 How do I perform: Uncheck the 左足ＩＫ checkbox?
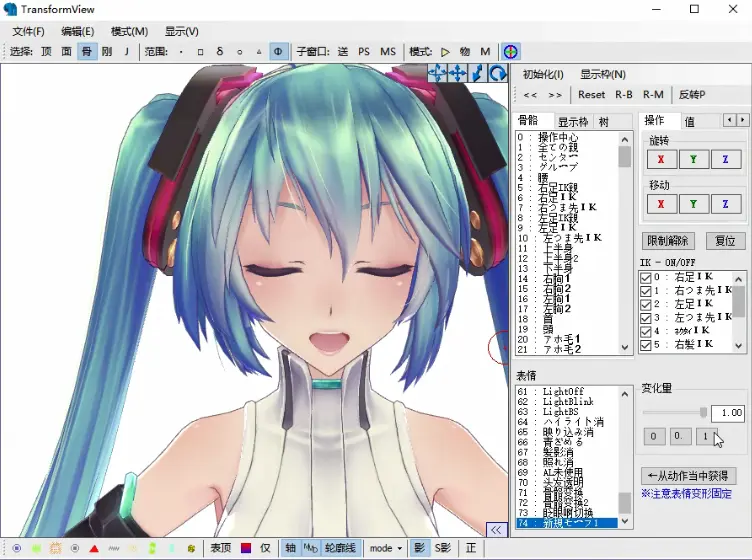[x=646, y=304]
